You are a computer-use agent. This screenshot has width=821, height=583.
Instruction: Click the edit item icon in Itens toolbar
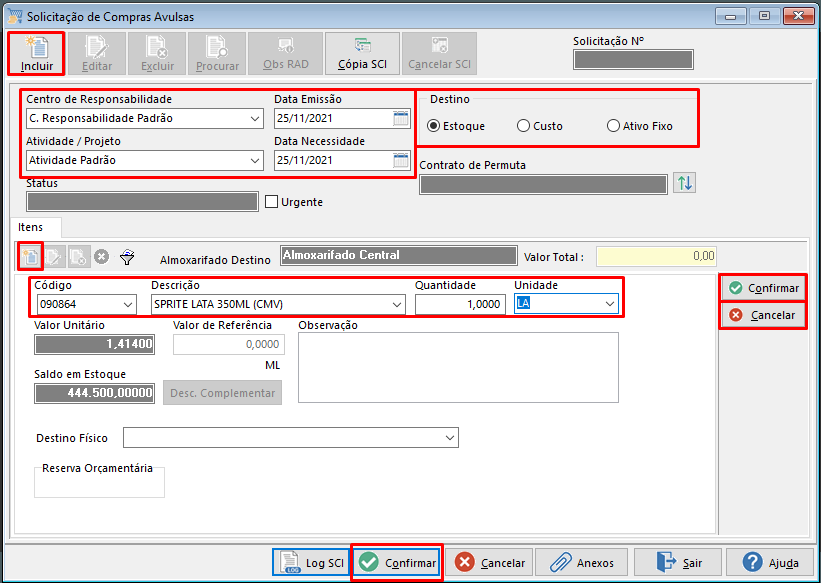(54, 257)
